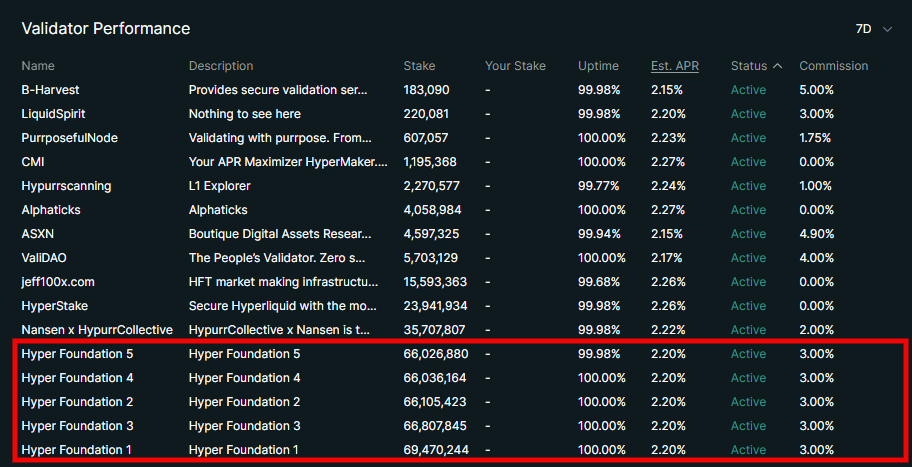Select HyperStake validator name
The image size is (912, 467).
(56, 306)
